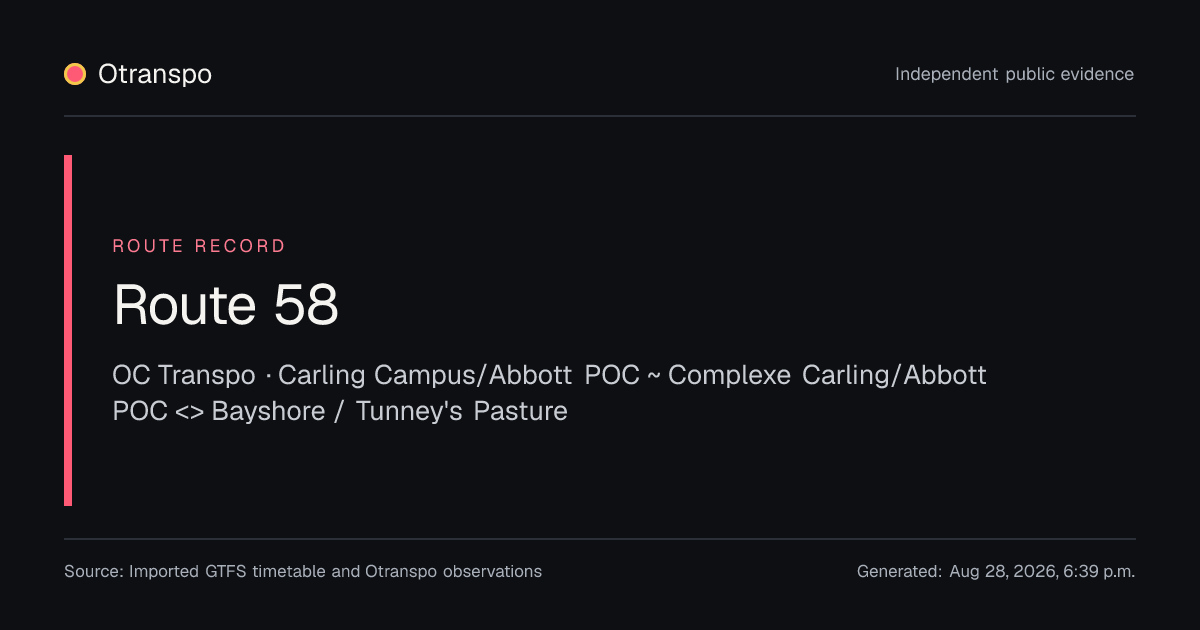Click the Tunney's Pasture destination text
This screenshot has height=630, width=1200.
pyautogui.click(x=461, y=411)
